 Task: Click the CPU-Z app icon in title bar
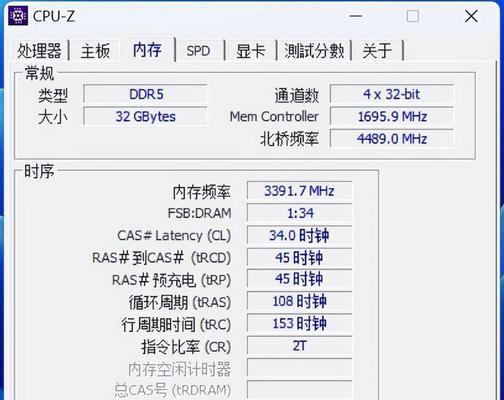pyautogui.click(x=18, y=15)
